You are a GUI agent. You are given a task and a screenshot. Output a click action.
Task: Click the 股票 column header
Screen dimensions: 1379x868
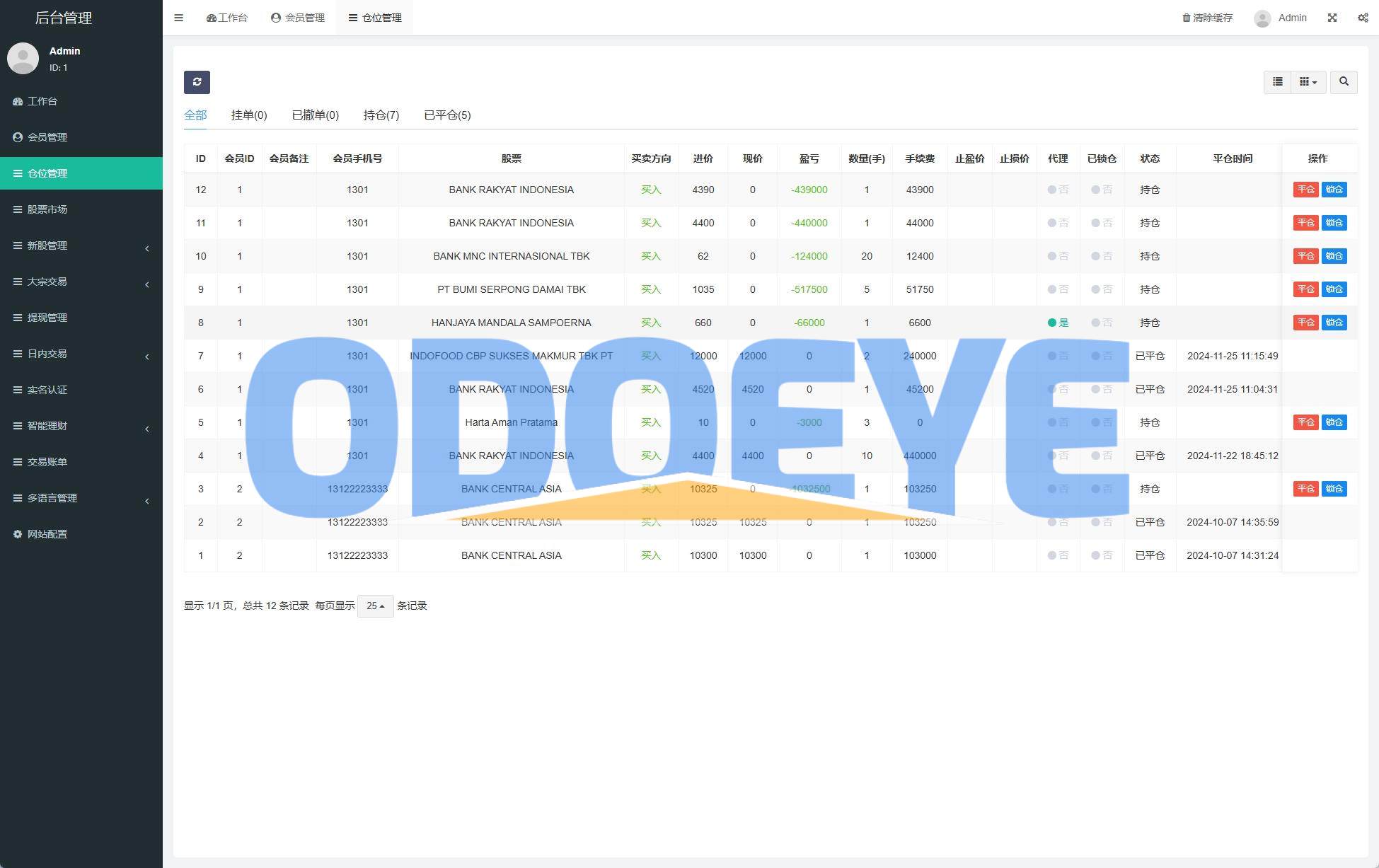click(x=511, y=158)
